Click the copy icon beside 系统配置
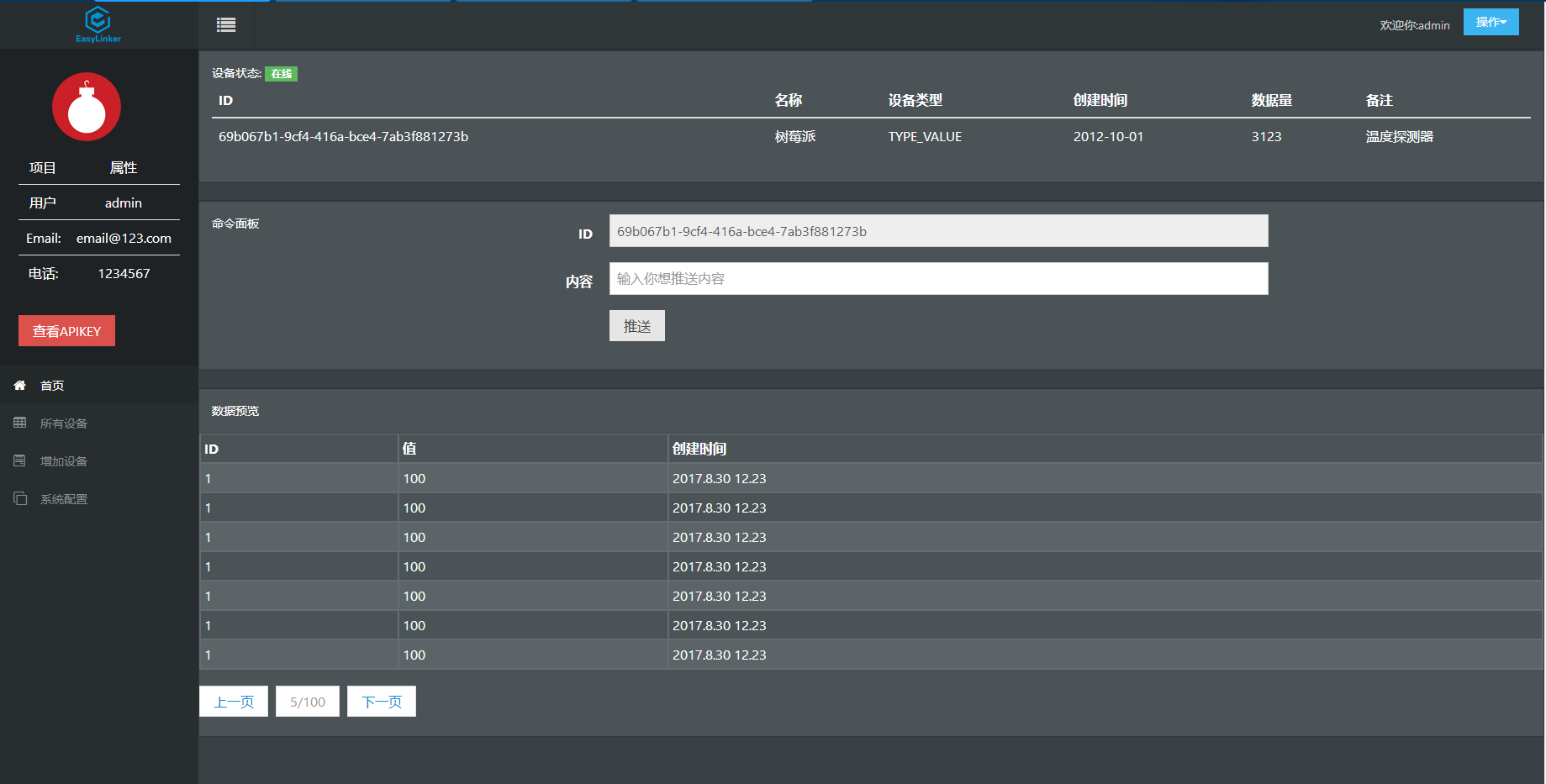 coord(20,498)
